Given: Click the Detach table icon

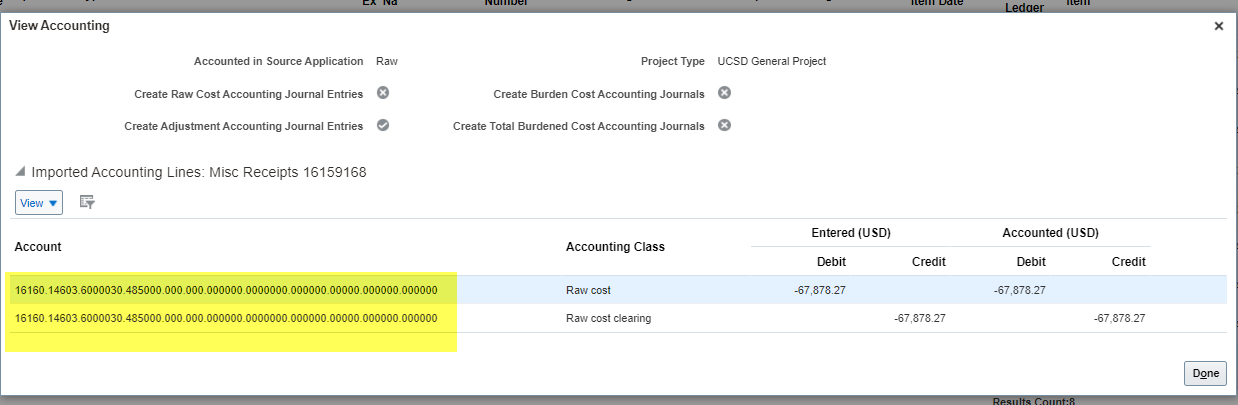Looking at the screenshot, I should coord(87,202).
